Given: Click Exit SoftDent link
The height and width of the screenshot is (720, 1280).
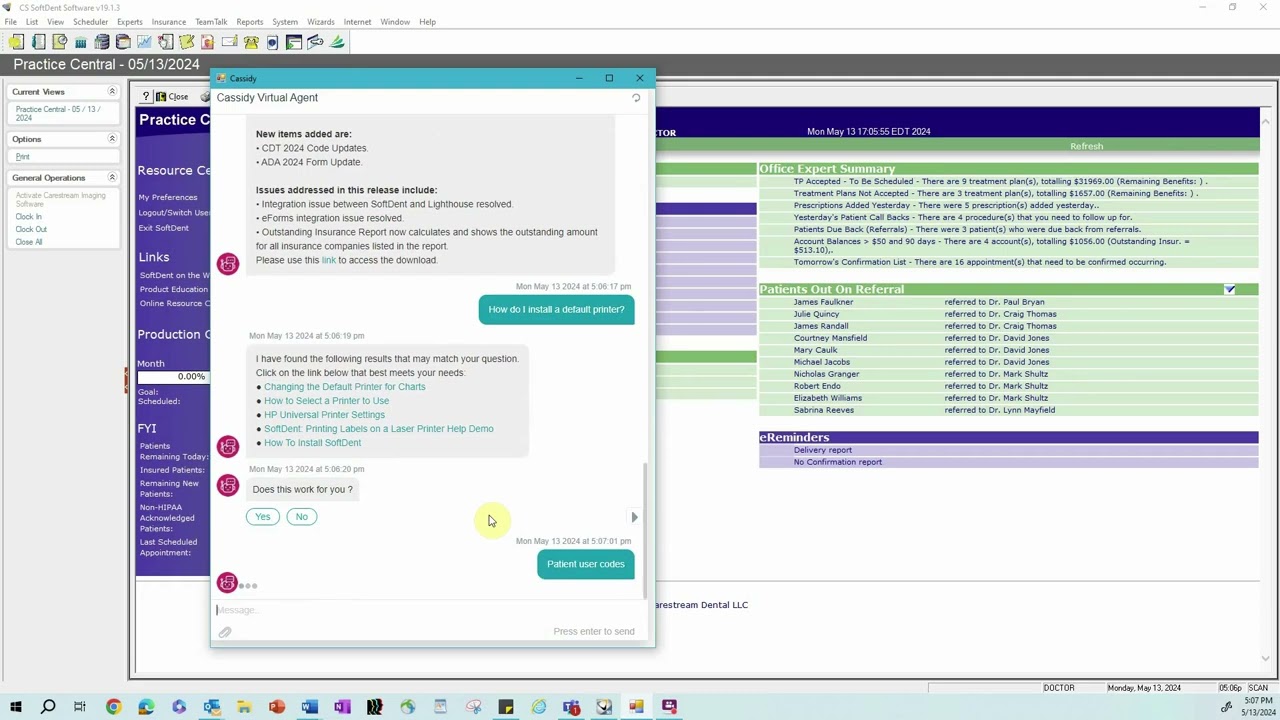Looking at the screenshot, I should pos(164,228).
